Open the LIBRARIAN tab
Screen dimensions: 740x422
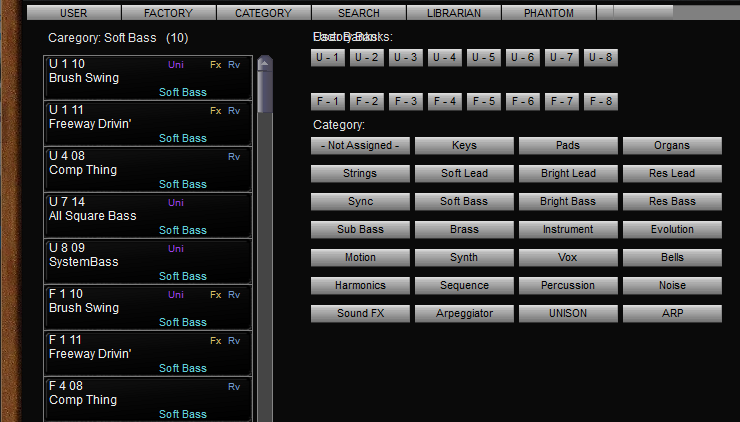pyautogui.click(x=454, y=13)
